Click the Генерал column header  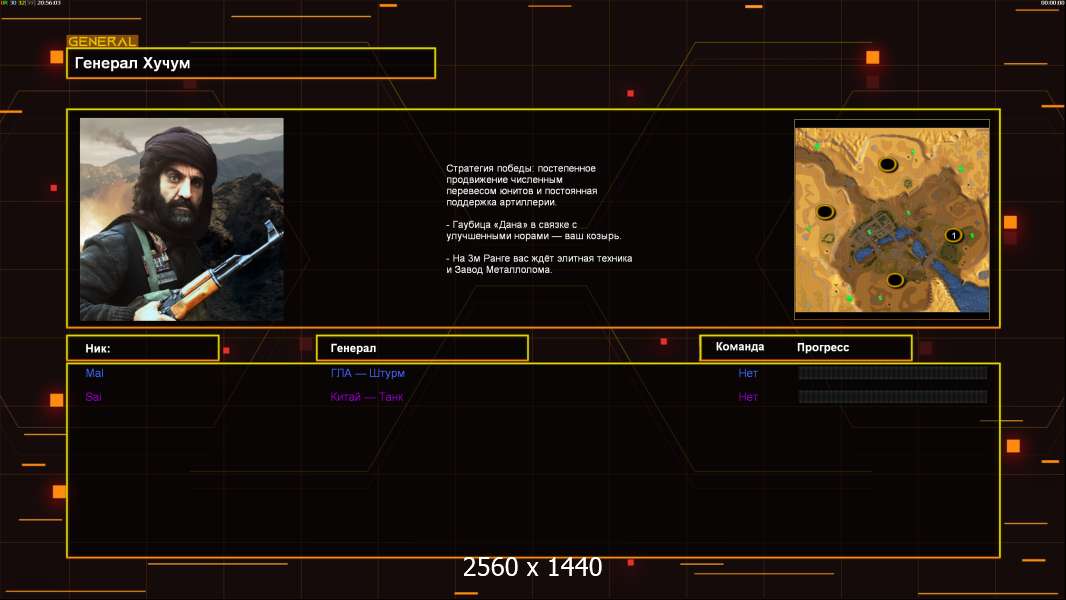[421, 348]
